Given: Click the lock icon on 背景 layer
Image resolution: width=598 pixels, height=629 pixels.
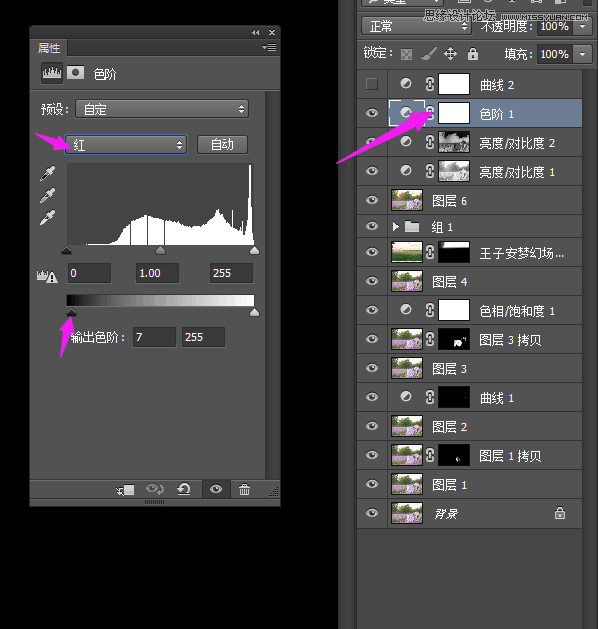Looking at the screenshot, I should pyautogui.click(x=560, y=513).
